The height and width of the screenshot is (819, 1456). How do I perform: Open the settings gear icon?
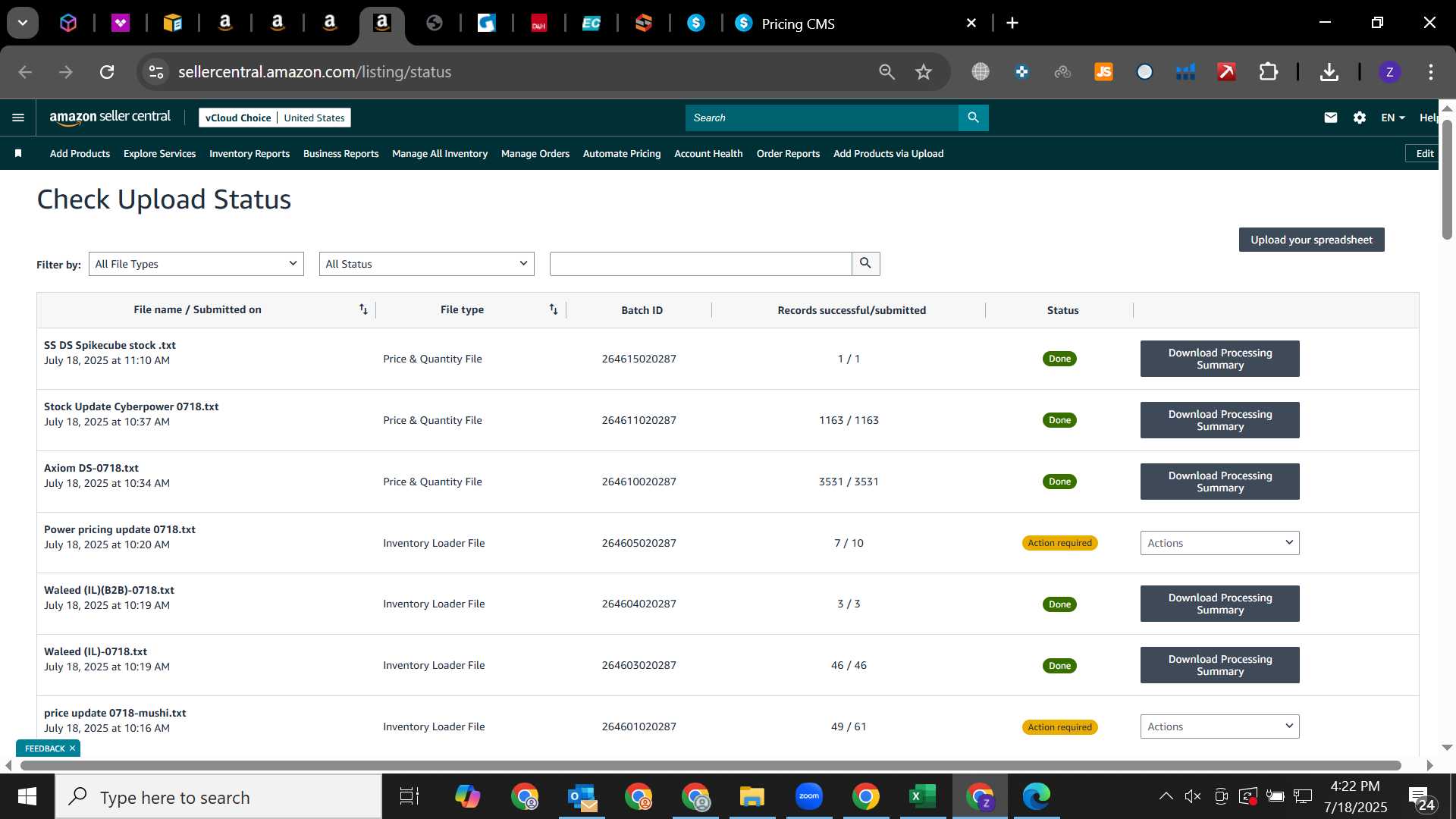pyautogui.click(x=1360, y=118)
